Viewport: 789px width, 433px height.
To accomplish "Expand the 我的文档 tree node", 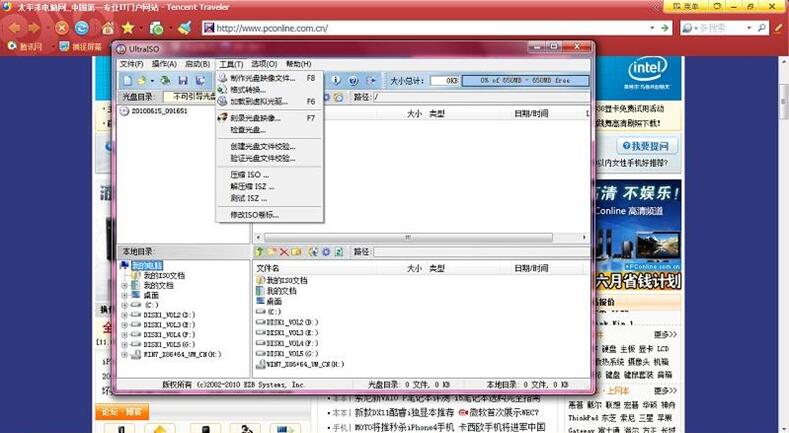I will point(124,285).
